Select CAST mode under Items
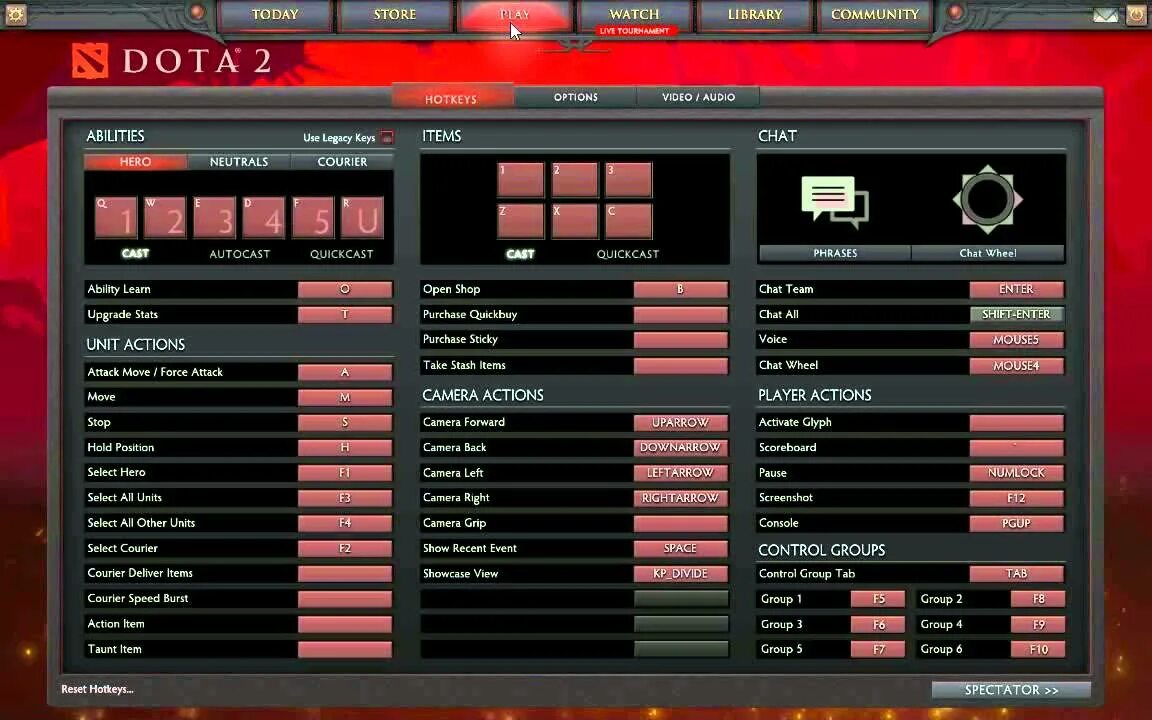This screenshot has height=720, width=1152. tap(520, 254)
